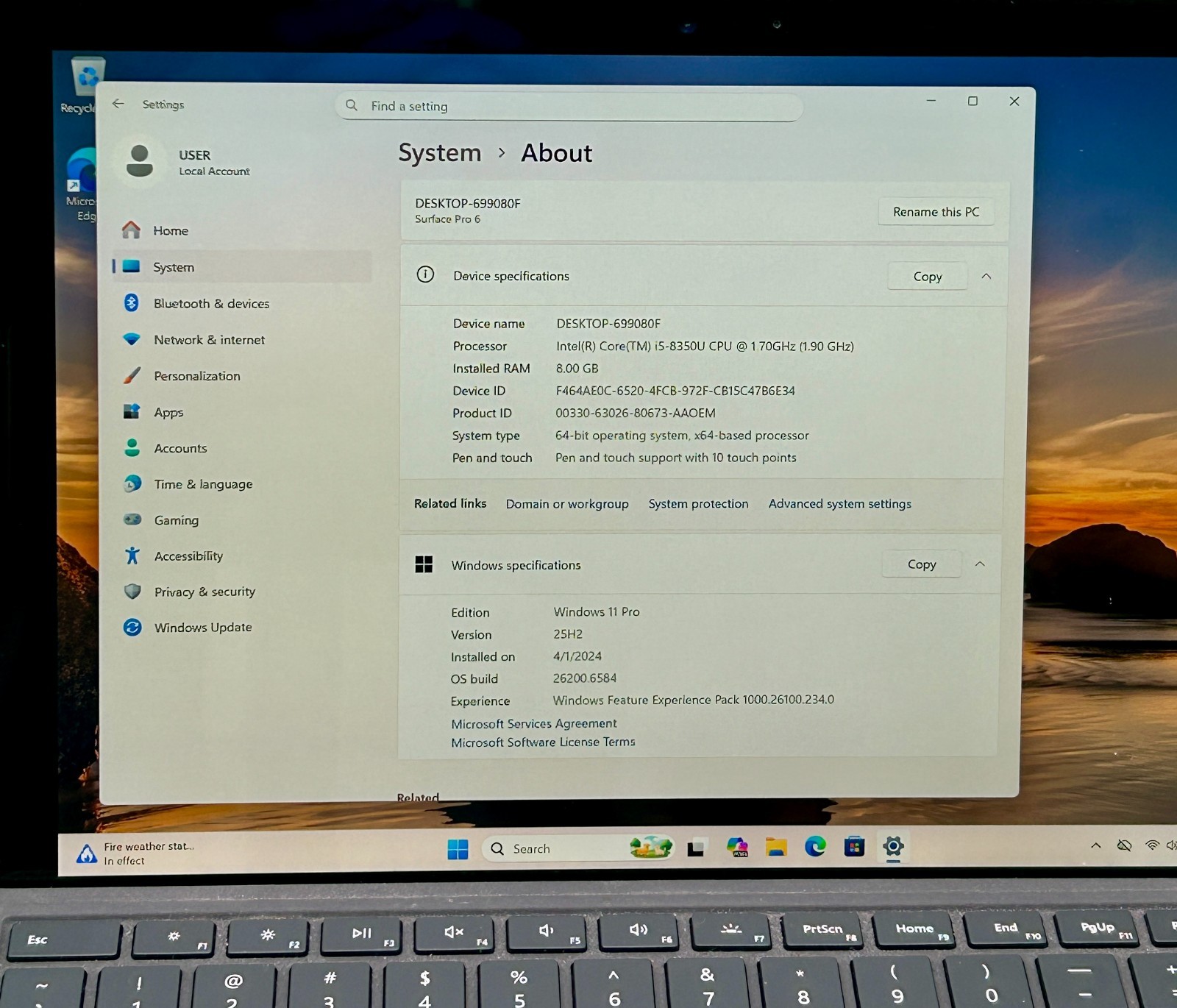Viewport: 1177px width, 1008px height.
Task: Open Copilot app on the taskbar
Action: tap(737, 848)
